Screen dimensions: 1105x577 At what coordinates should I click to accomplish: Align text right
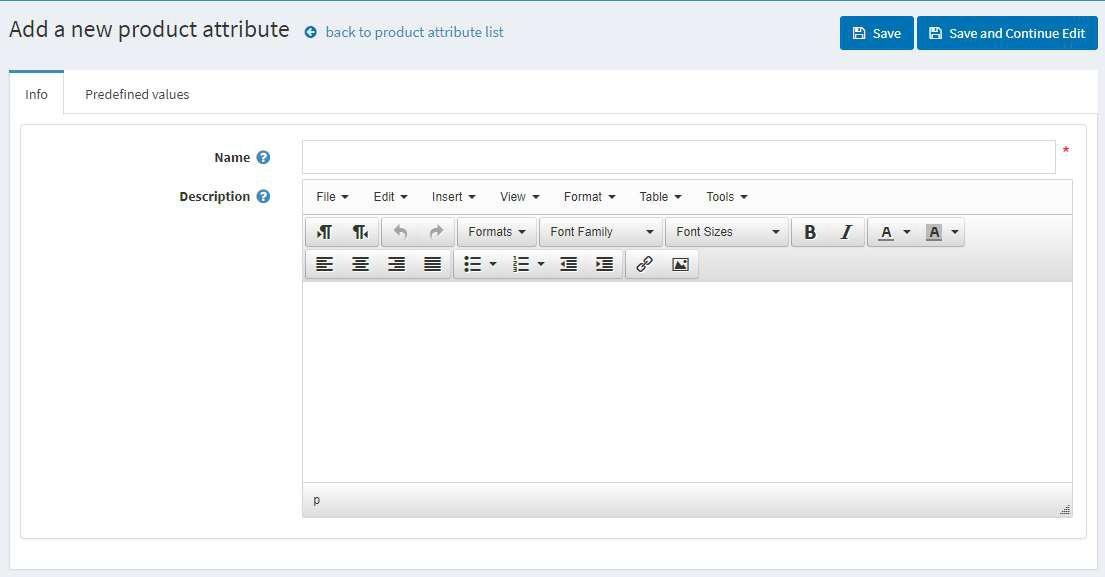point(396,264)
